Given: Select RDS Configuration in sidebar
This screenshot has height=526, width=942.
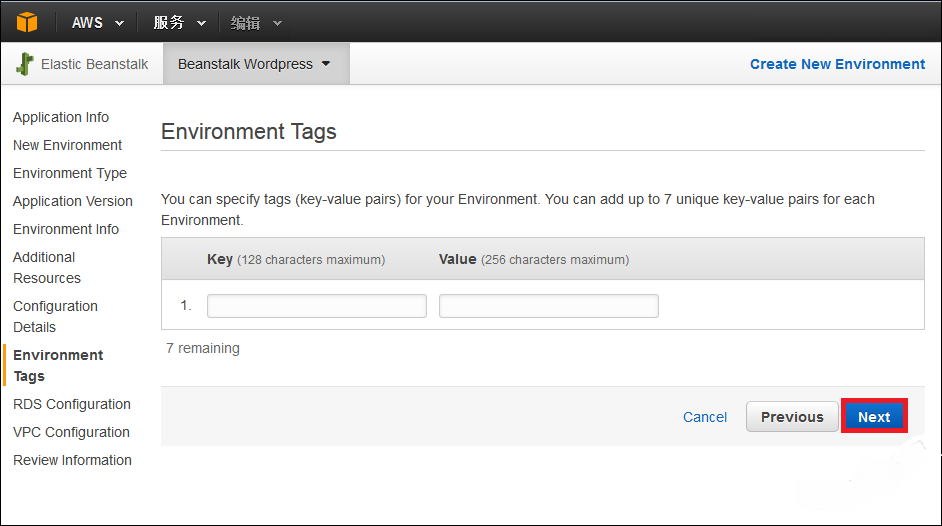Looking at the screenshot, I should 71,404.
